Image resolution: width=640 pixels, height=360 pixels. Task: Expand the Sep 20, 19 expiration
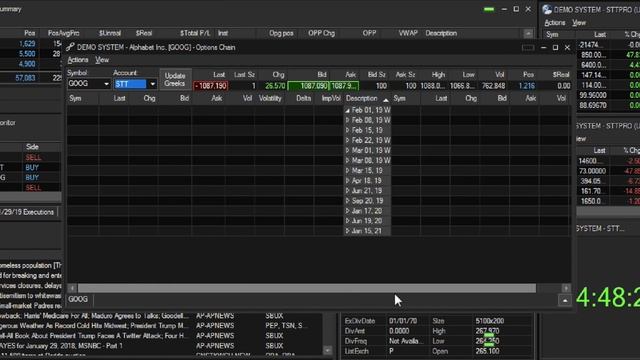pos(347,201)
